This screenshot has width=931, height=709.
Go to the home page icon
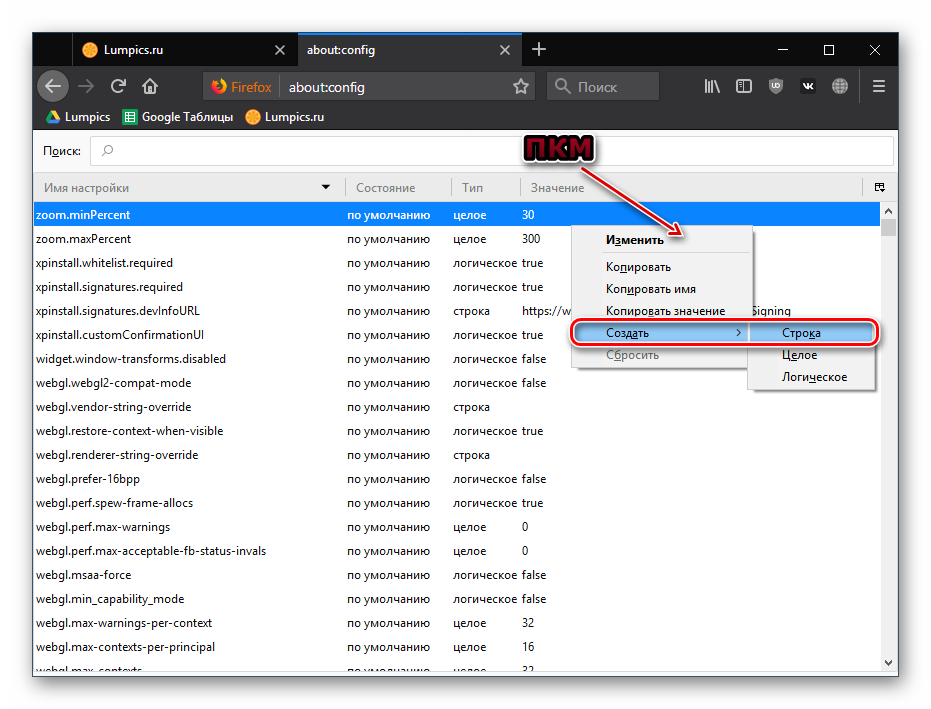point(150,86)
